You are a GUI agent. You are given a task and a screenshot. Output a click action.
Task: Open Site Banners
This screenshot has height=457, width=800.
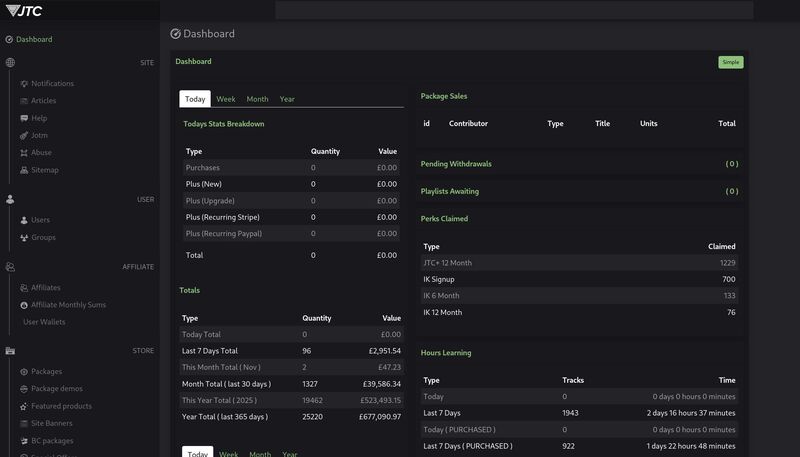coord(52,423)
